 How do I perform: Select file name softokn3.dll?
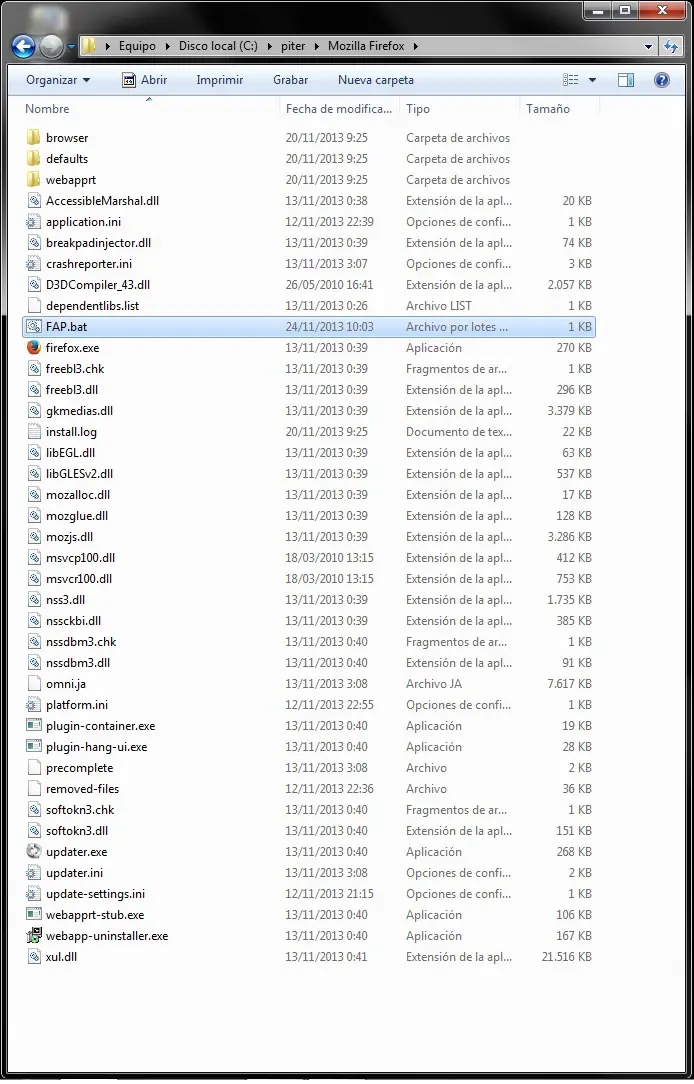[77, 831]
